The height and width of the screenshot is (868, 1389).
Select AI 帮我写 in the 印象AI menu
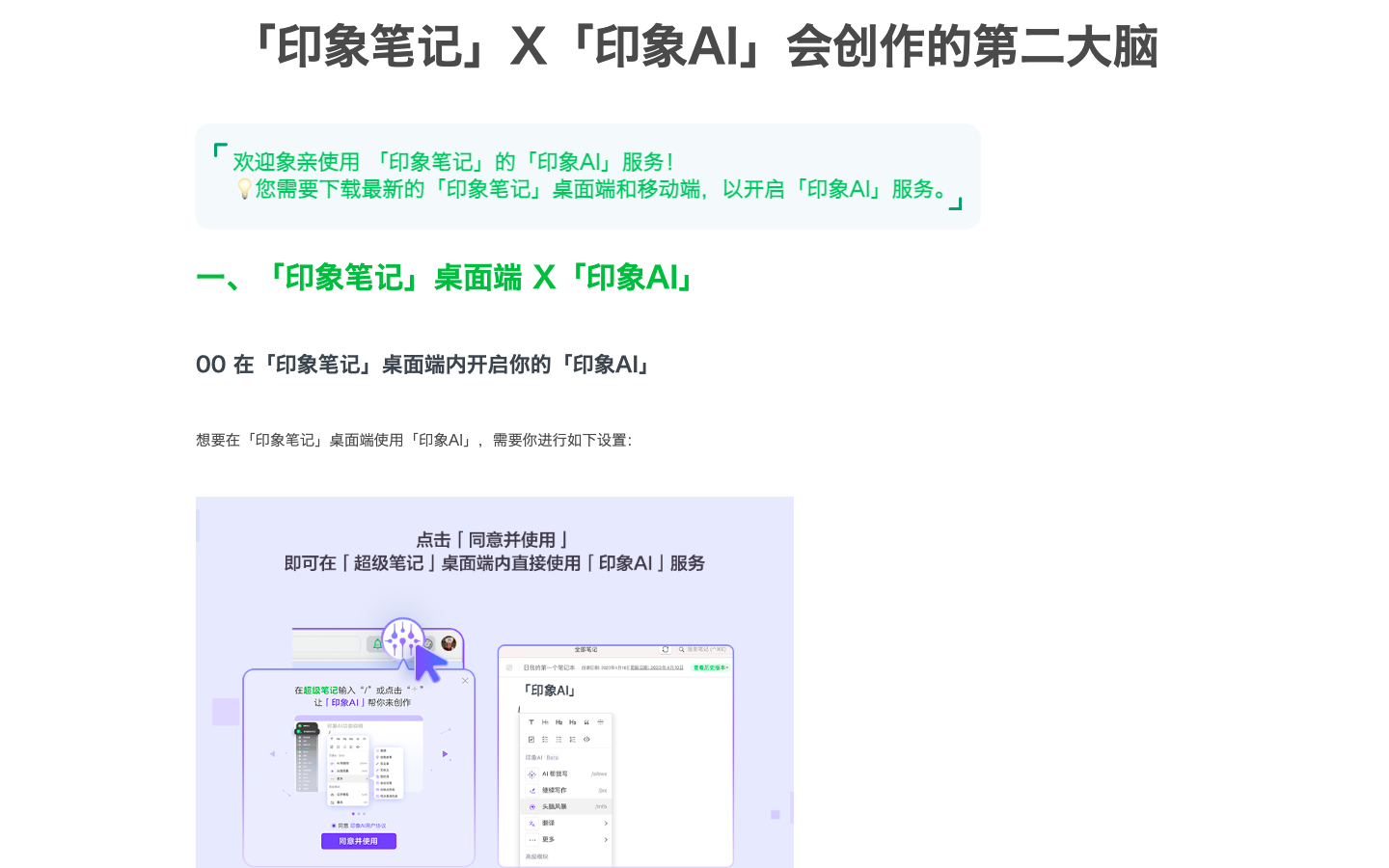pos(553,773)
